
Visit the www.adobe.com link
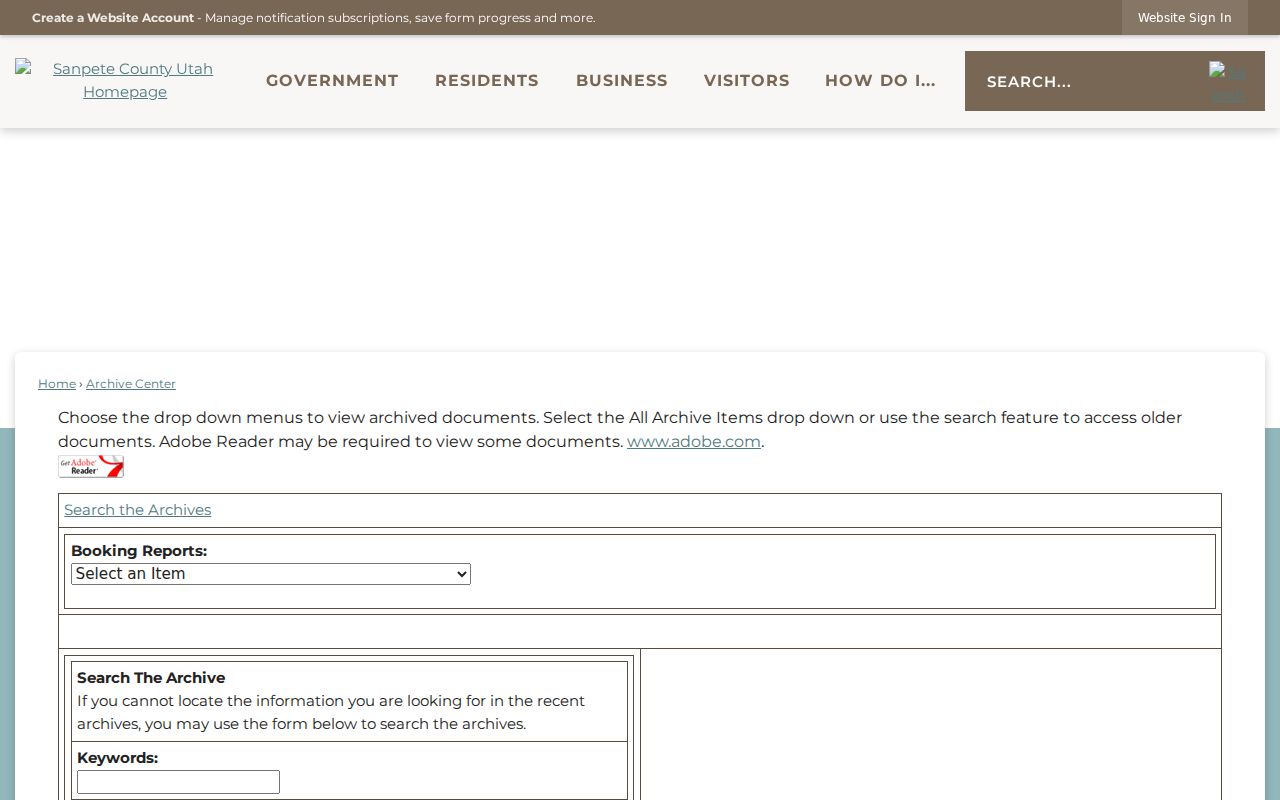[x=694, y=442]
